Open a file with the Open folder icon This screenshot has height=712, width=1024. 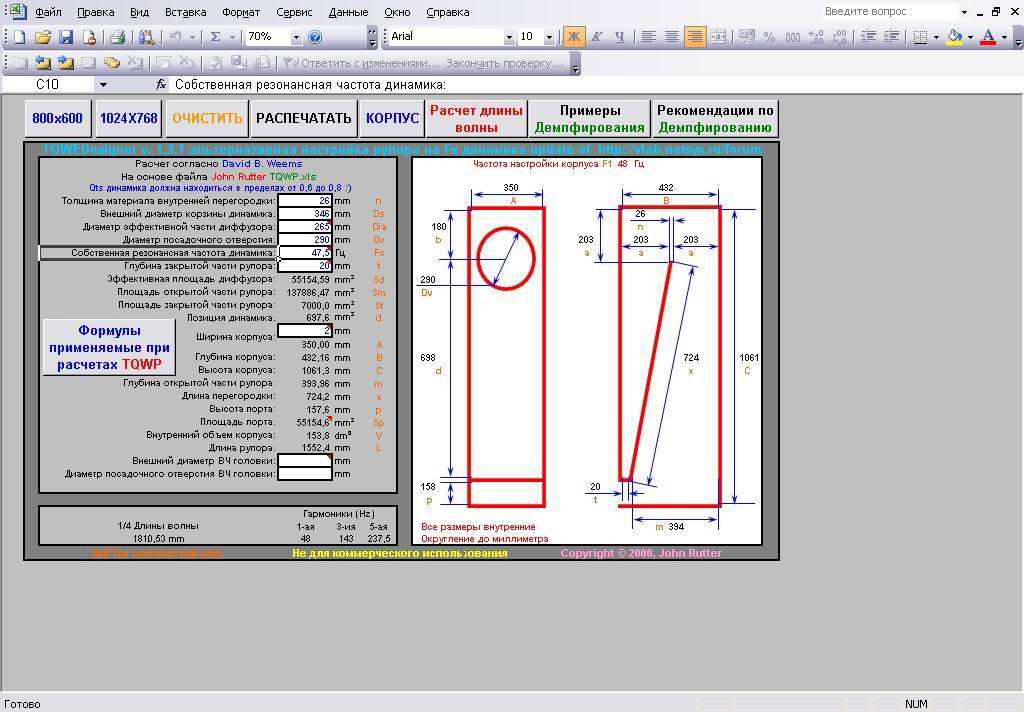point(43,37)
